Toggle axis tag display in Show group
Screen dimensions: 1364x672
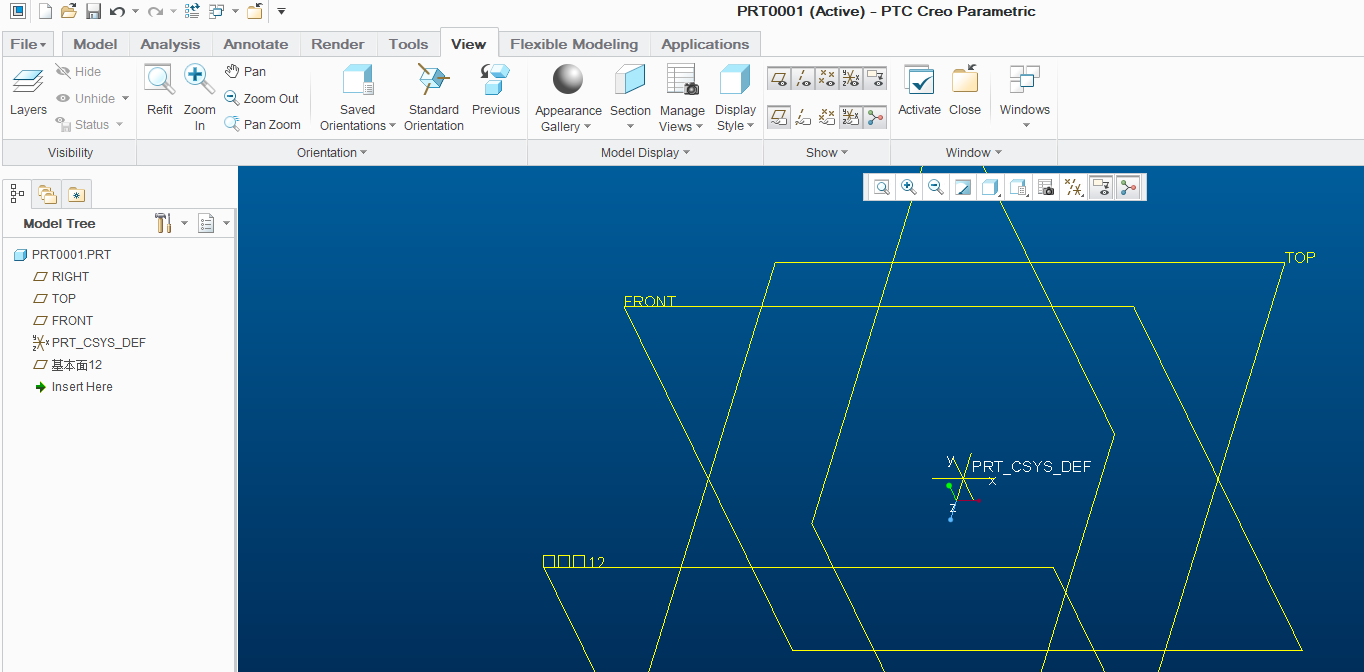[x=803, y=118]
